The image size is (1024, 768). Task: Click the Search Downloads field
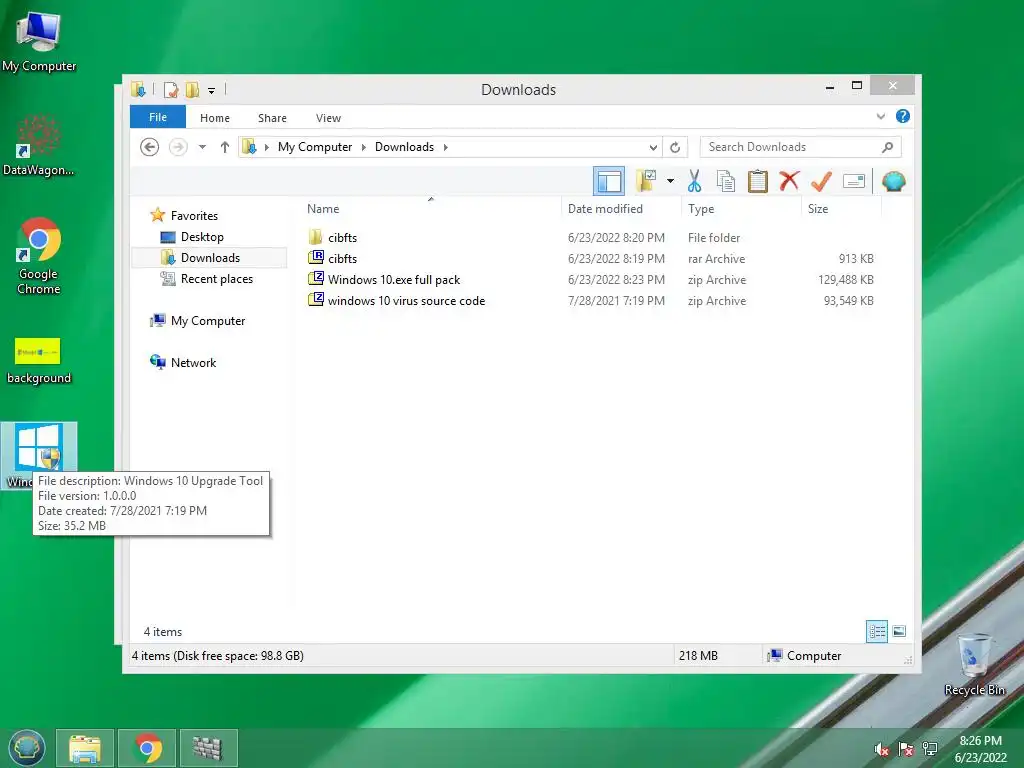pyautogui.click(x=800, y=147)
